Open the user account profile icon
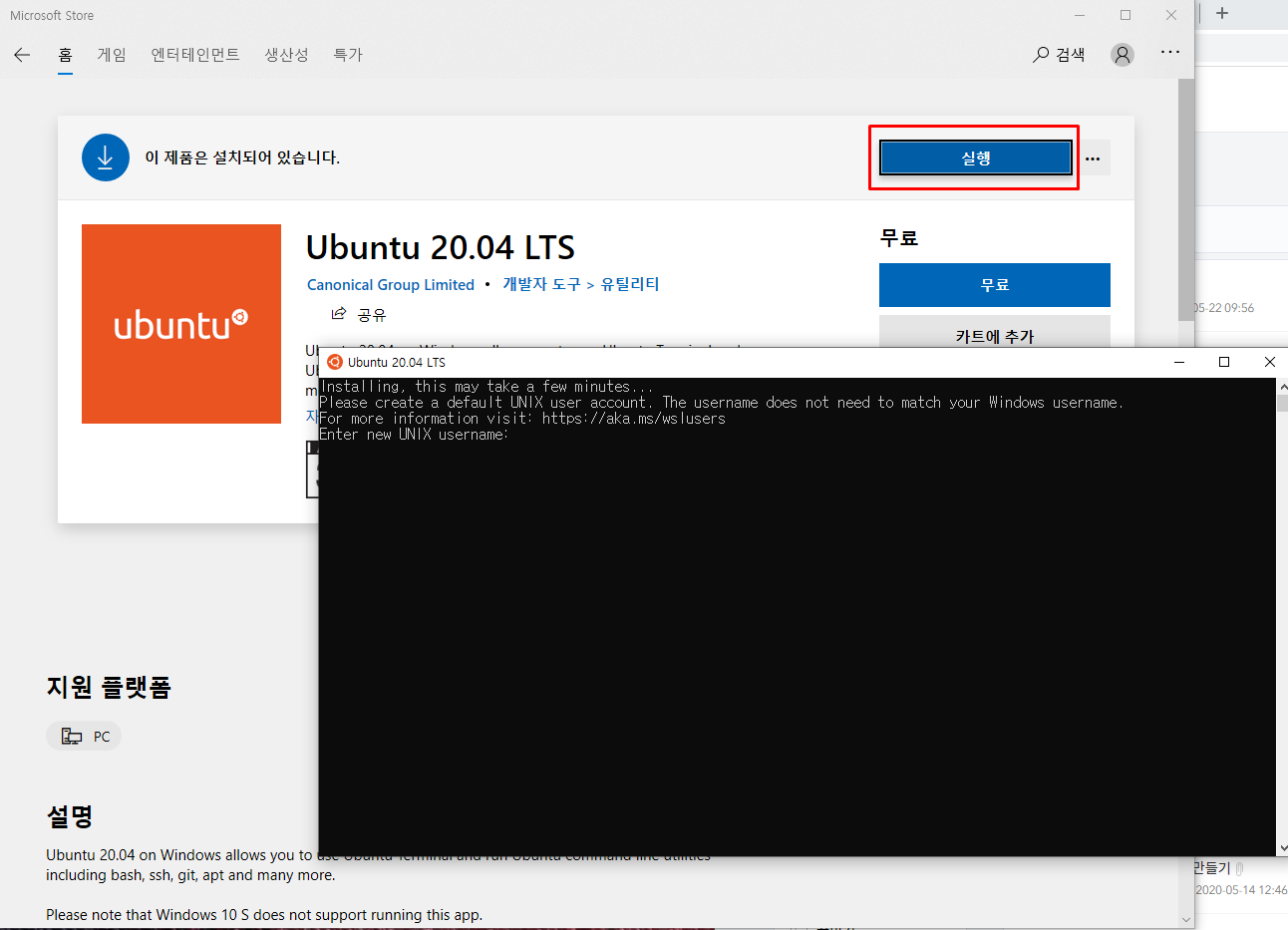 (x=1123, y=55)
